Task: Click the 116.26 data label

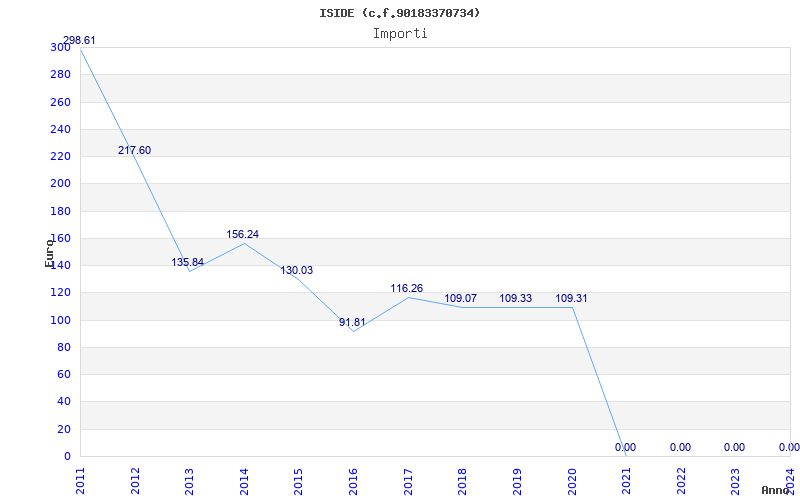Action: (x=407, y=289)
